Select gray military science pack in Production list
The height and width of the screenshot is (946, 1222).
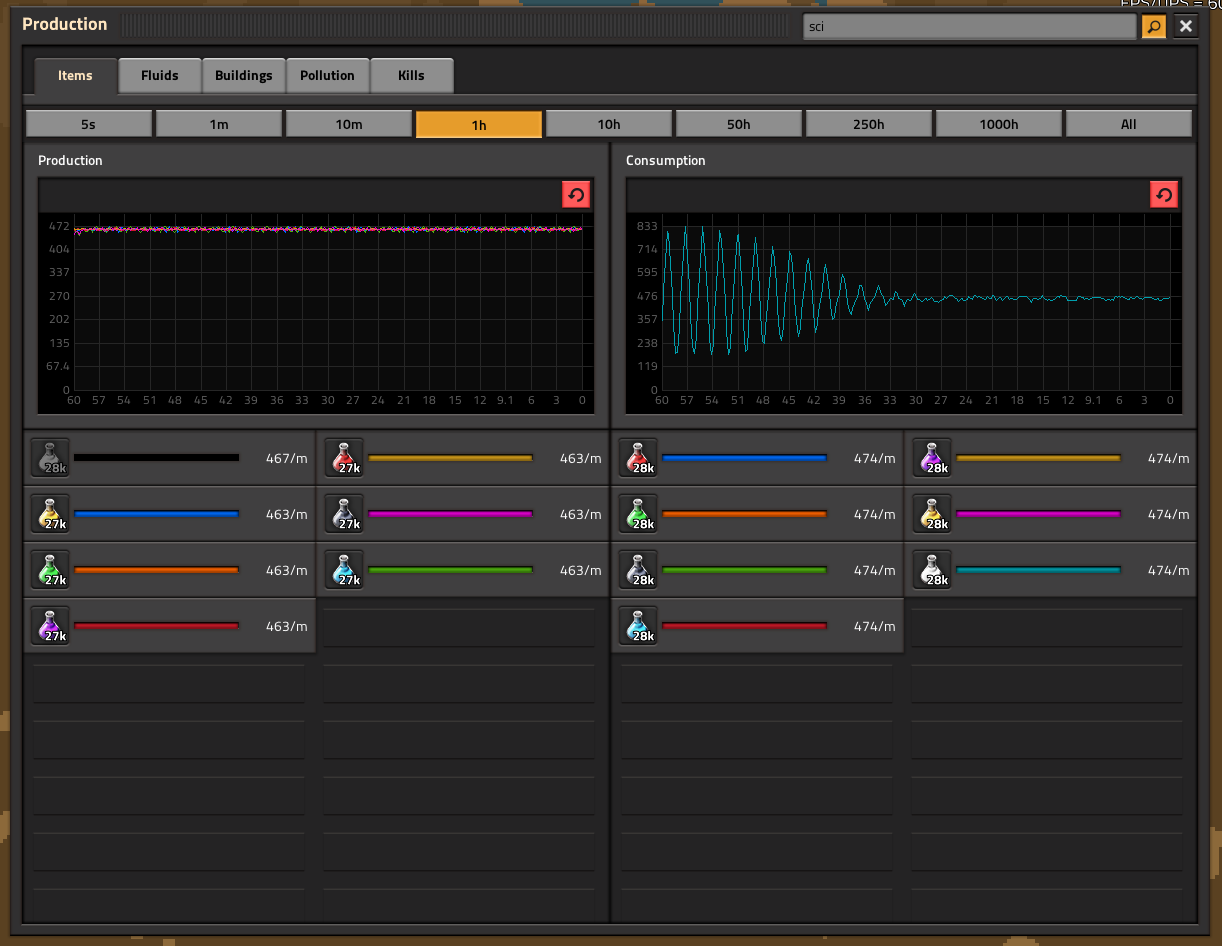point(344,514)
